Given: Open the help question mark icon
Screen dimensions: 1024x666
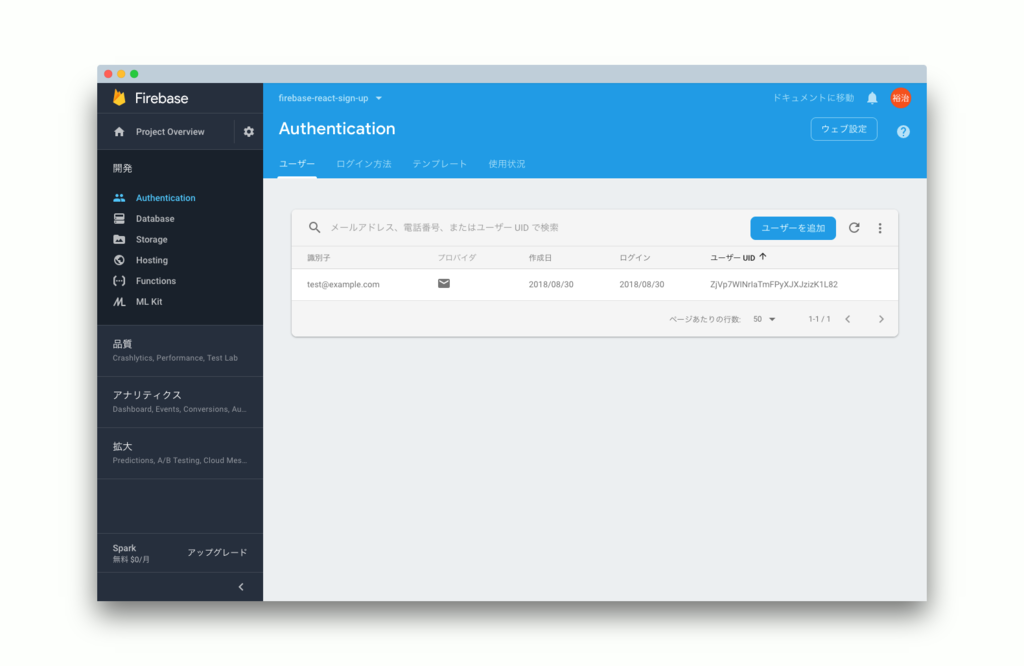Looking at the screenshot, I should click(903, 132).
